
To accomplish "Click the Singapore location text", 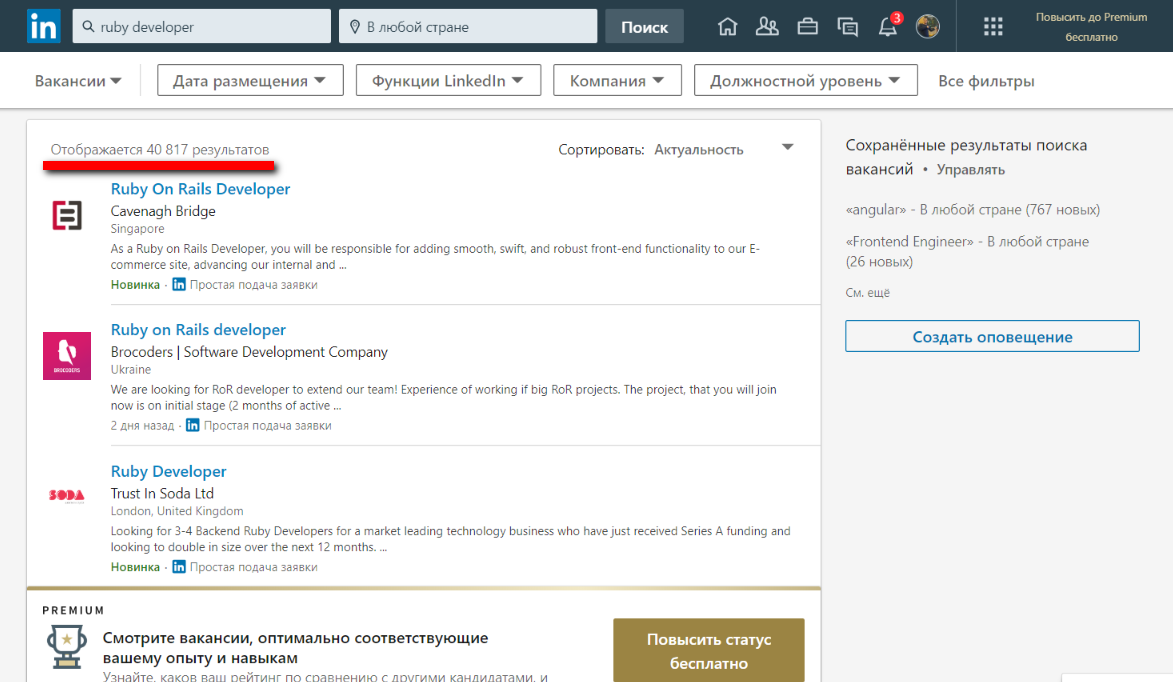I will [138, 229].
